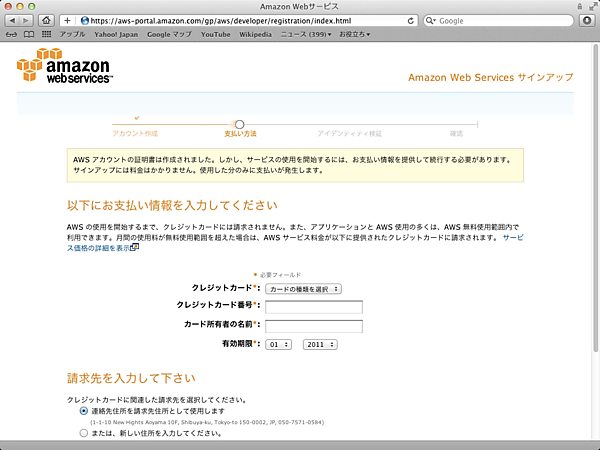The image size is (600, 450).
Task: Click the add bookmark plus button
Action: point(68,20)
